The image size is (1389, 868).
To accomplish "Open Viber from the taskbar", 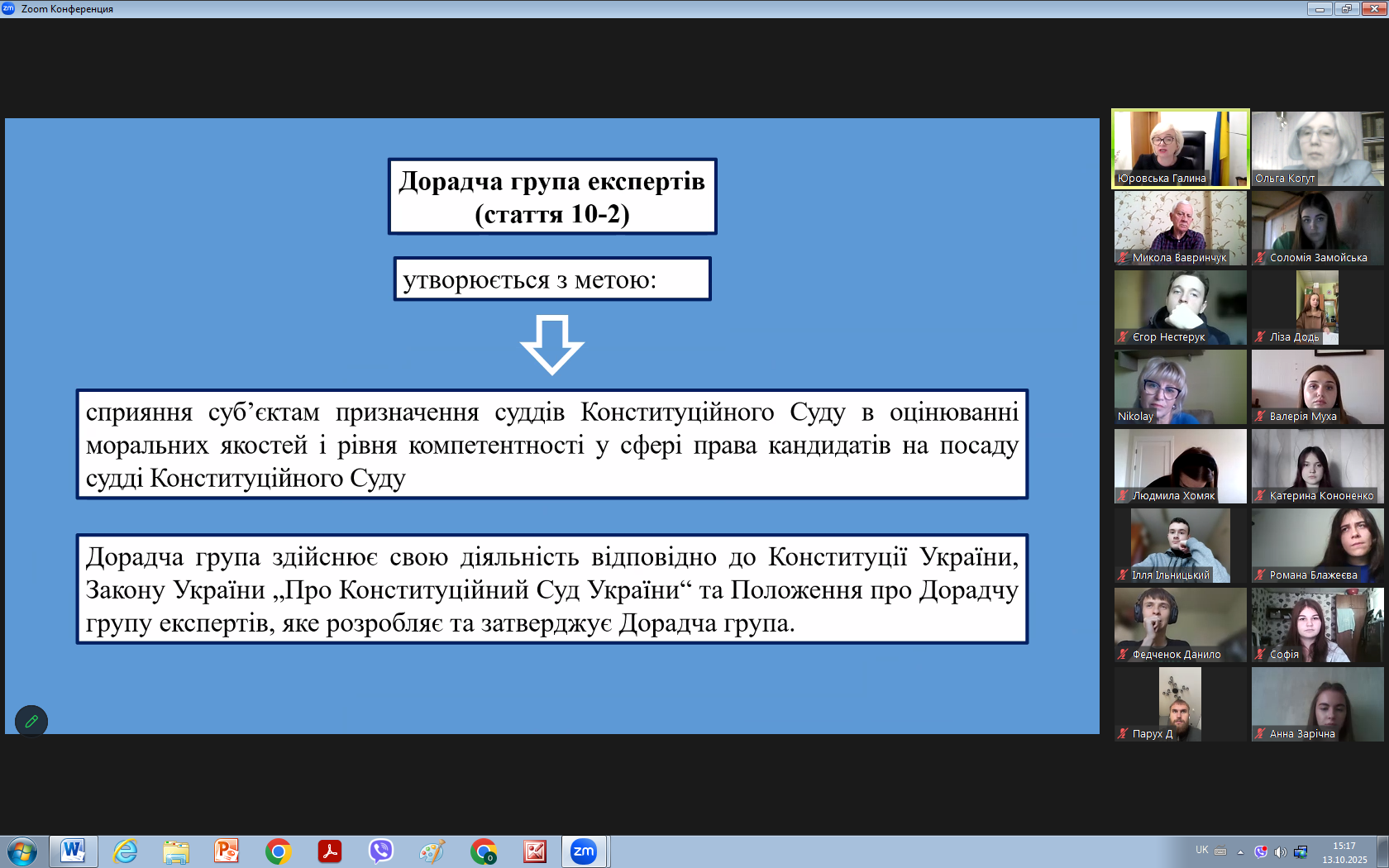I will tap(380, 851).
